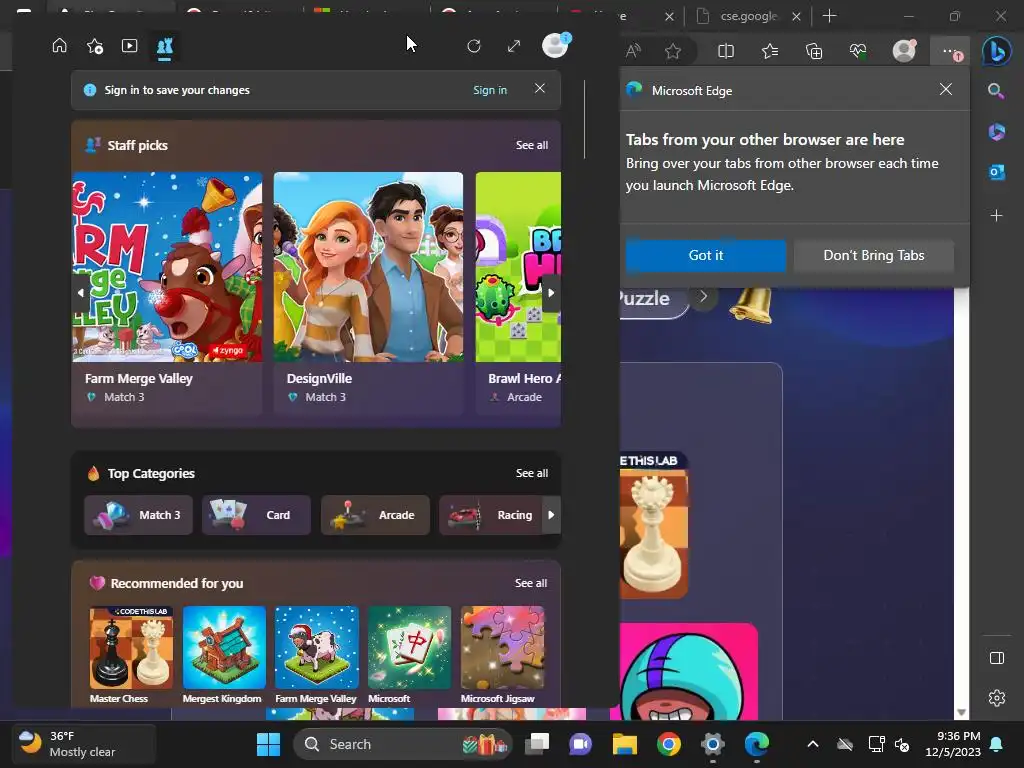Screen dimensions: 1024x768
Task: Show previous Staff picks with left arrow
Action: pos(81,293)
